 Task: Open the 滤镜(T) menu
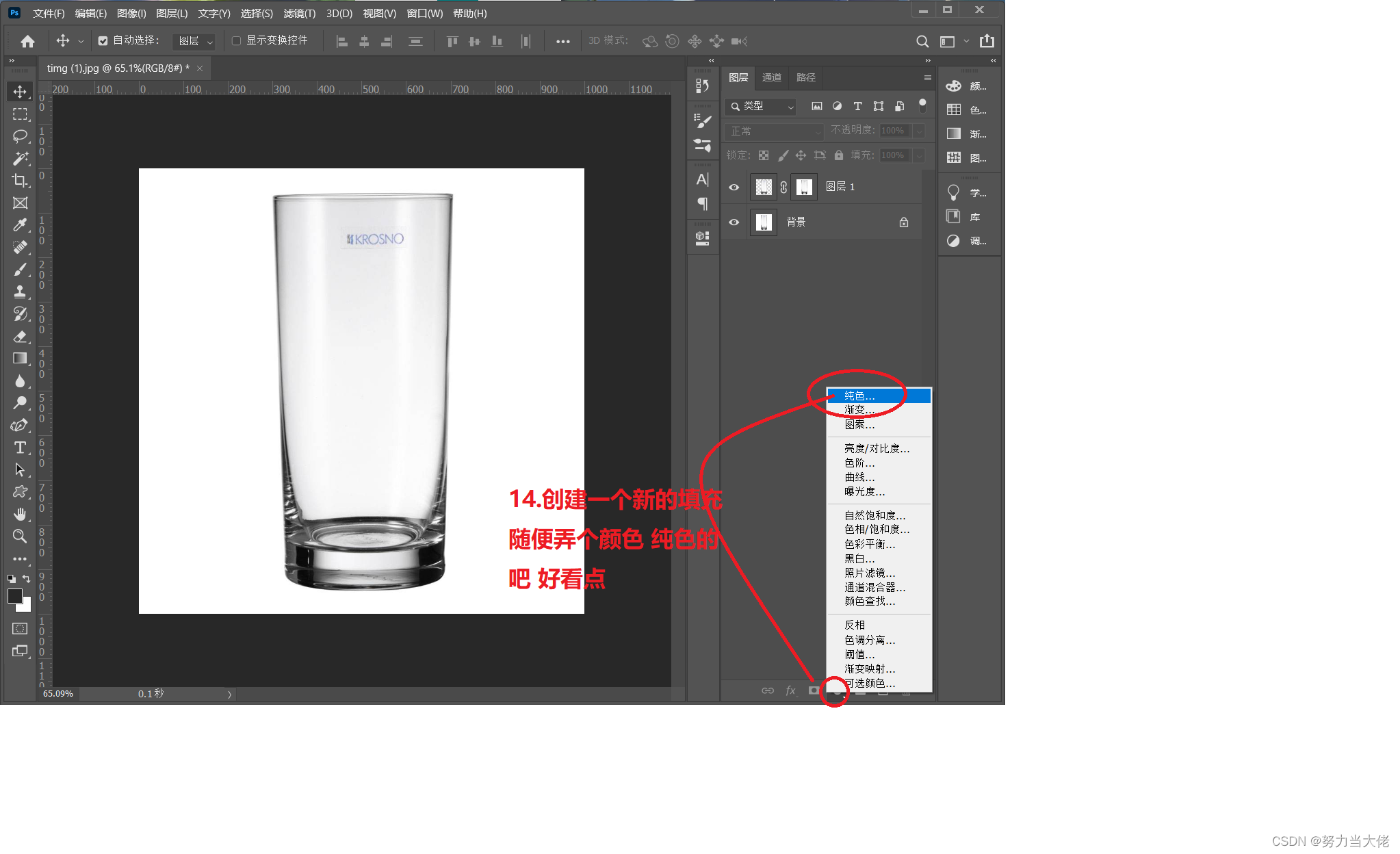(x=299, y=13)
